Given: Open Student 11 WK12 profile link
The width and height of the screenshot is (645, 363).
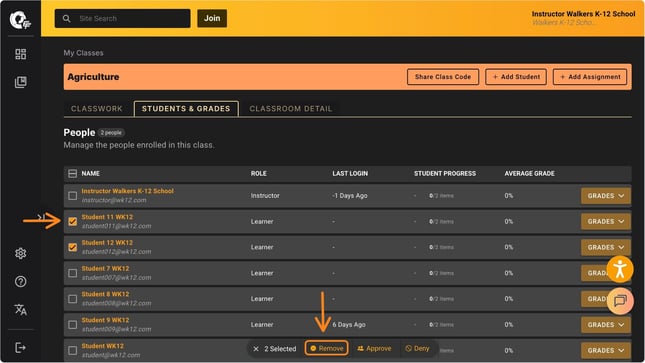Looking at the screenshot, I should [x=107, y=217].
